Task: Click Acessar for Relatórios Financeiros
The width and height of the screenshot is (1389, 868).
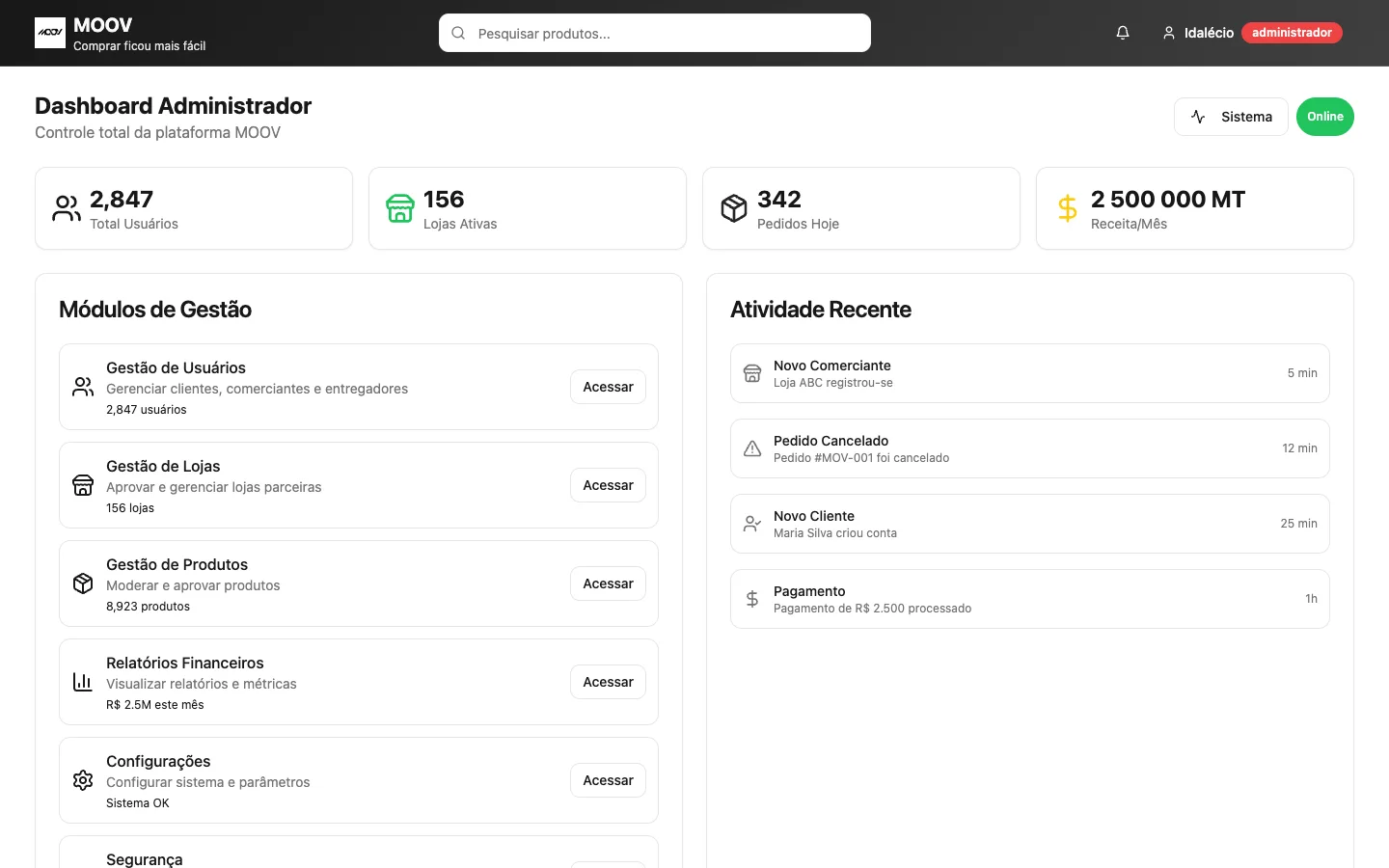Action: pyautogui.click(x=608, y=682)
